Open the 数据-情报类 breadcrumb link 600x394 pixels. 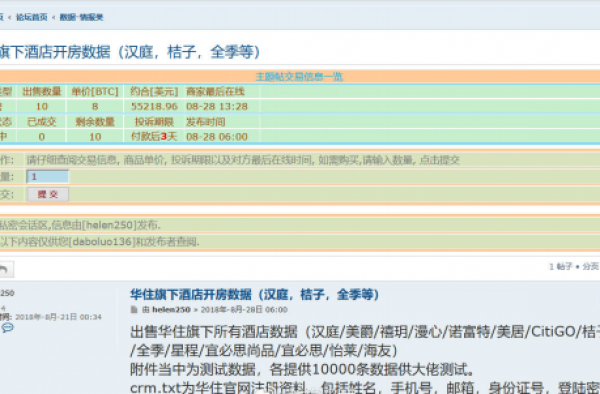[82, 17]
